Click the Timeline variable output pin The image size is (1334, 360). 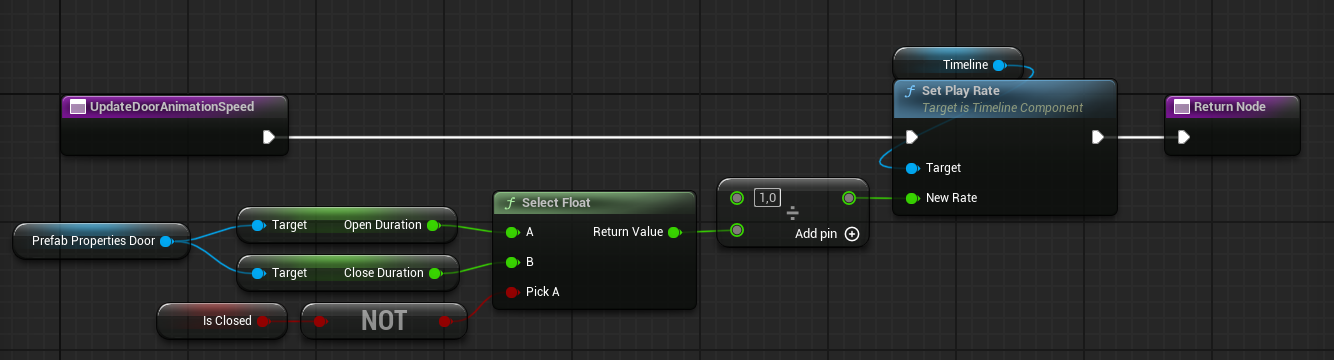click(999, 65)
